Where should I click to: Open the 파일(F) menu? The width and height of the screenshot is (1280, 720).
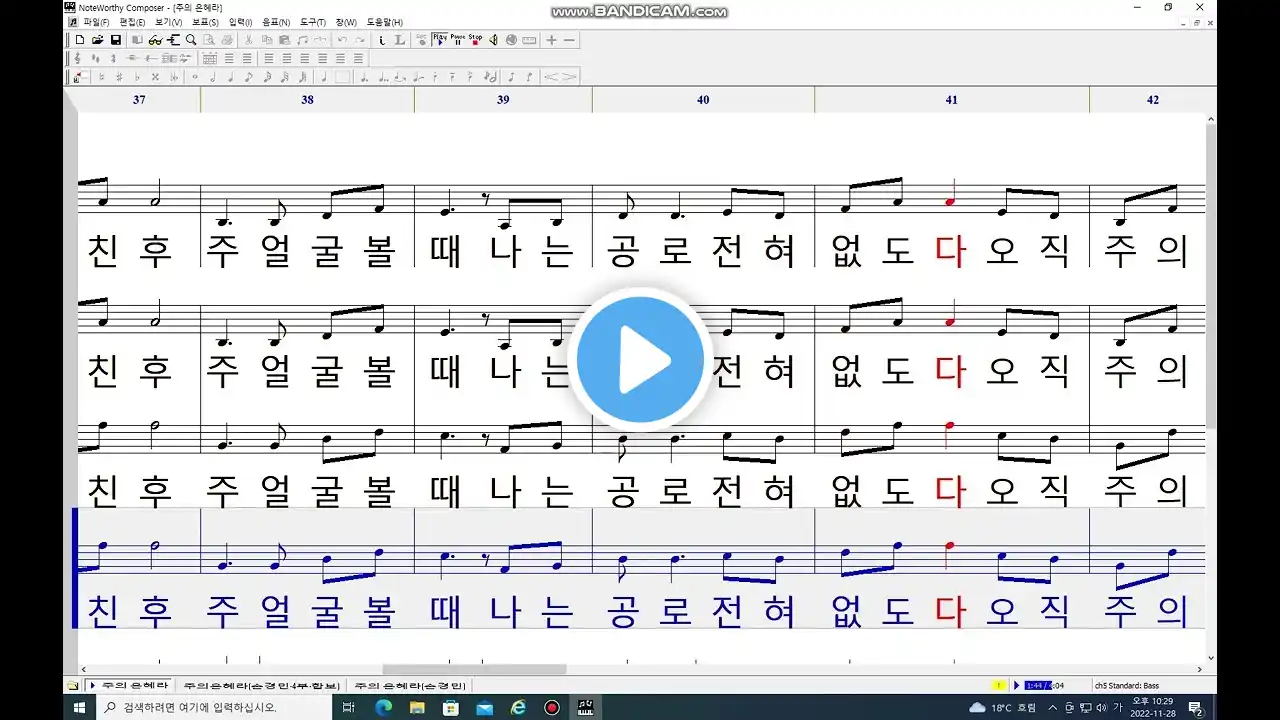tap(97, 22)
